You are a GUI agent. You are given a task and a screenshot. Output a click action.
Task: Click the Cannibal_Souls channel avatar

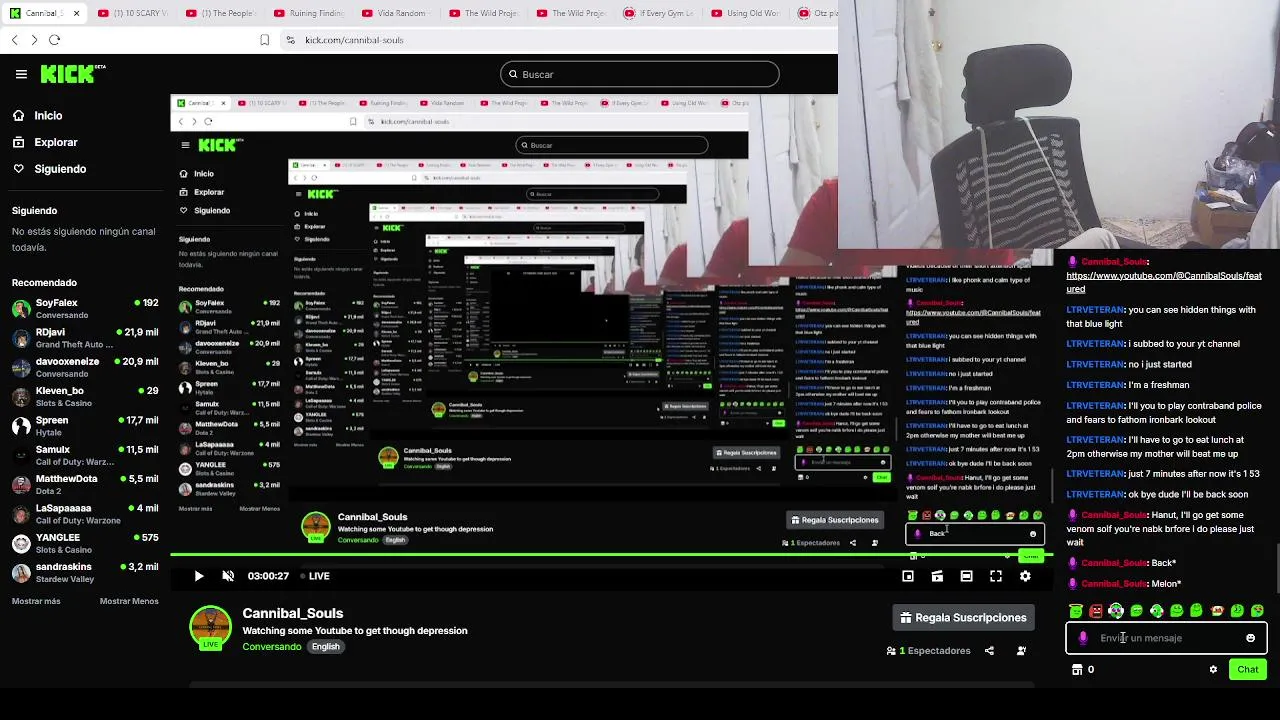(210, 627)
